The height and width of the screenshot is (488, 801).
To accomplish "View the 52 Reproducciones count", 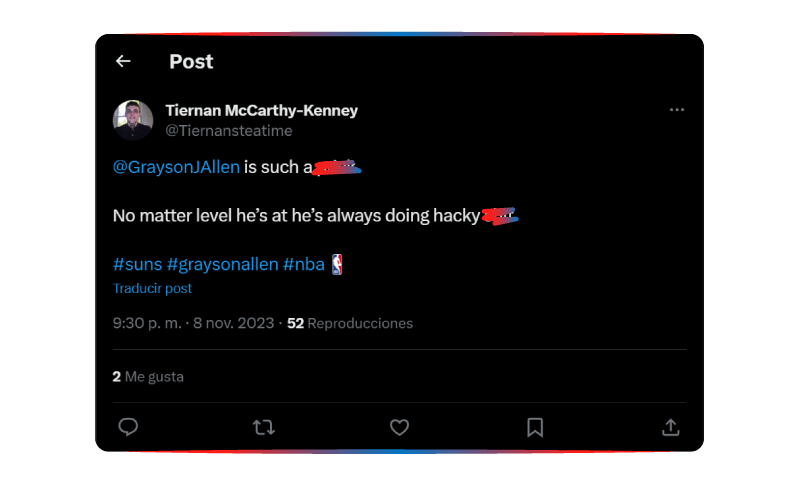I will coord(350,323).
